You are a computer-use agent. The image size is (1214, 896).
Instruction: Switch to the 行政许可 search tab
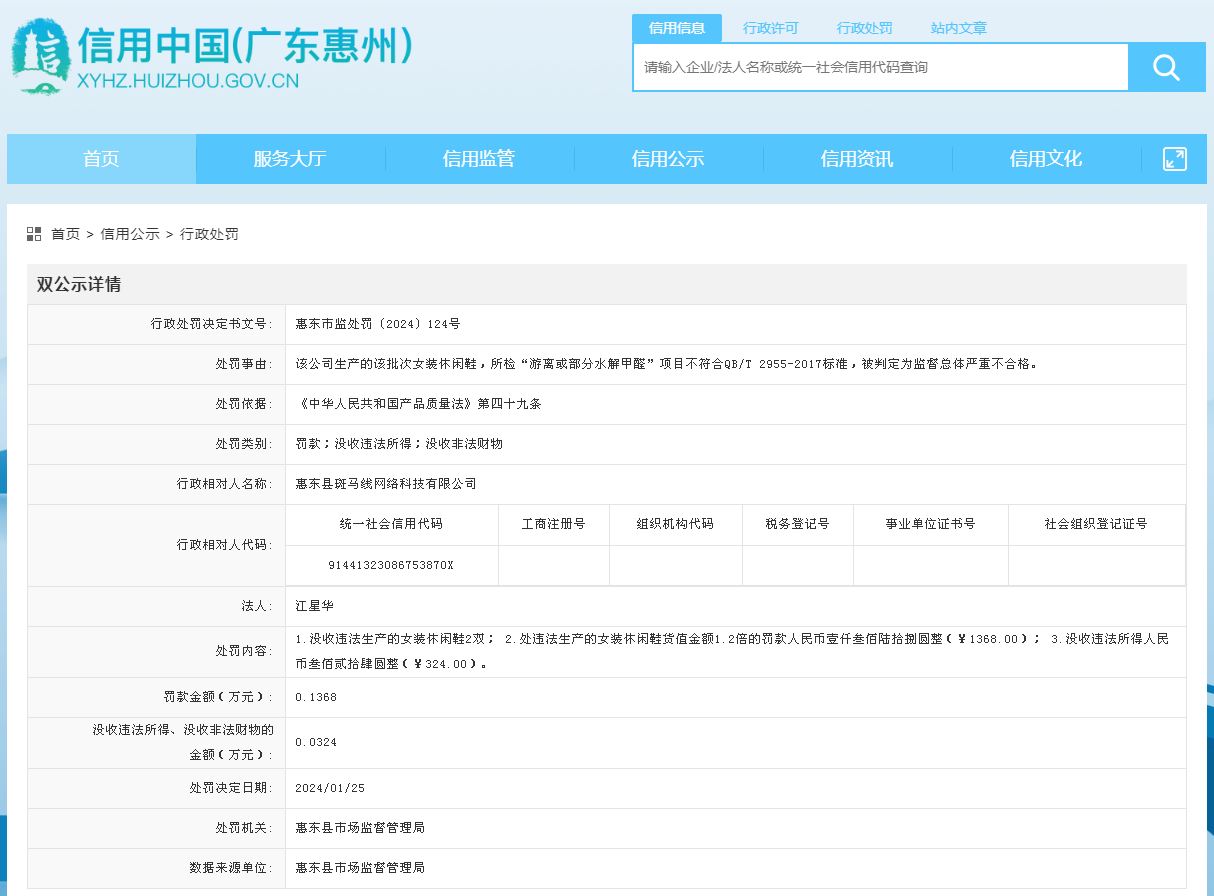(x=771, y=28)
